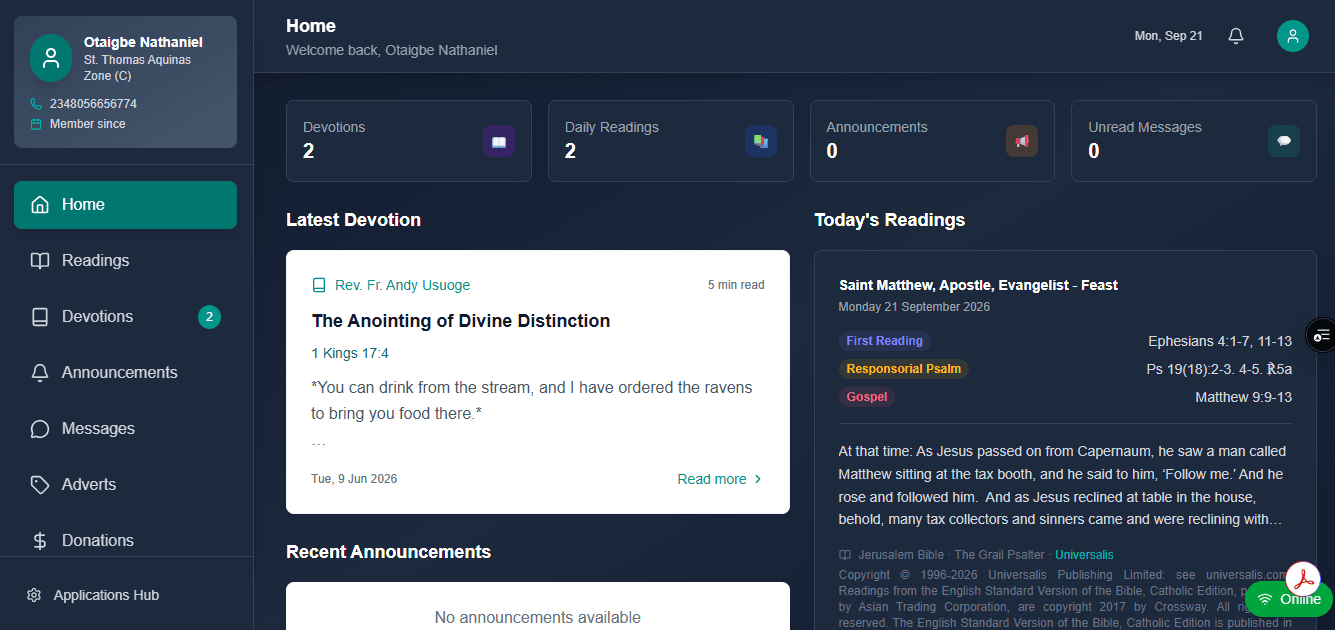Click the No announcements available message
The height and width of the screenshot is (630, 1335).
[x=538, y=617]
